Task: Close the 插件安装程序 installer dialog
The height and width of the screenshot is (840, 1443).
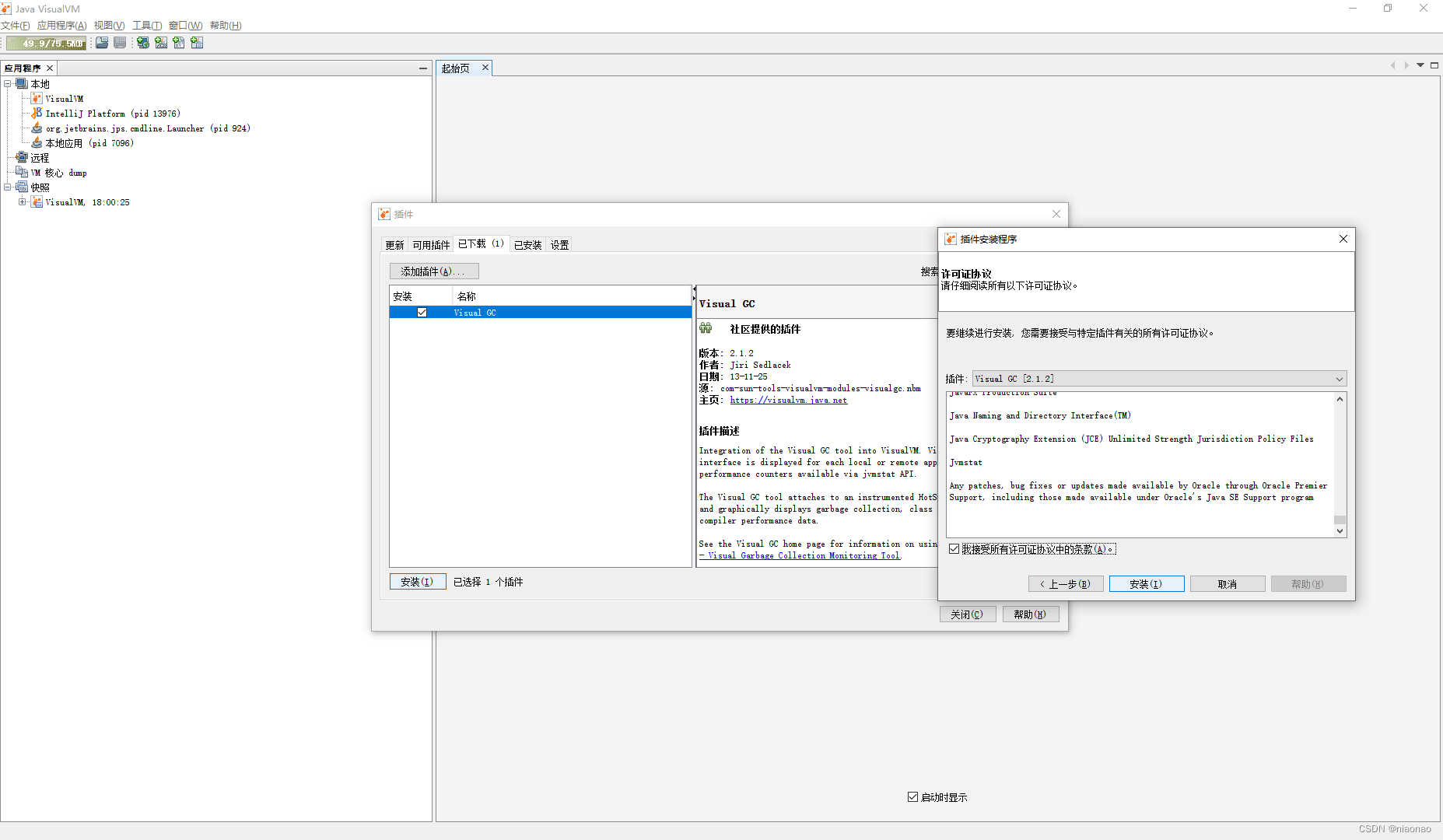Action: coord(1343,239)
